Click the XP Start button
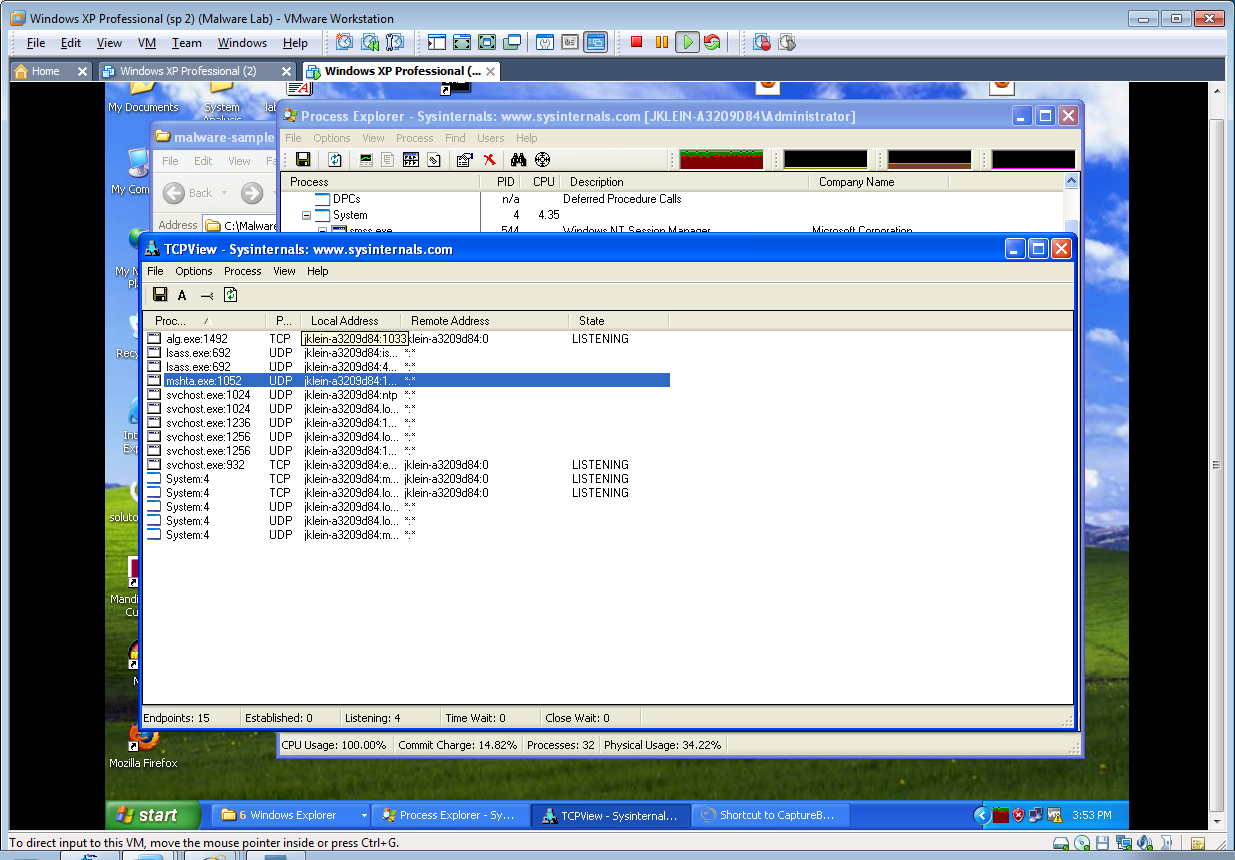This screenshot has height=860, width=1235. 152,815
